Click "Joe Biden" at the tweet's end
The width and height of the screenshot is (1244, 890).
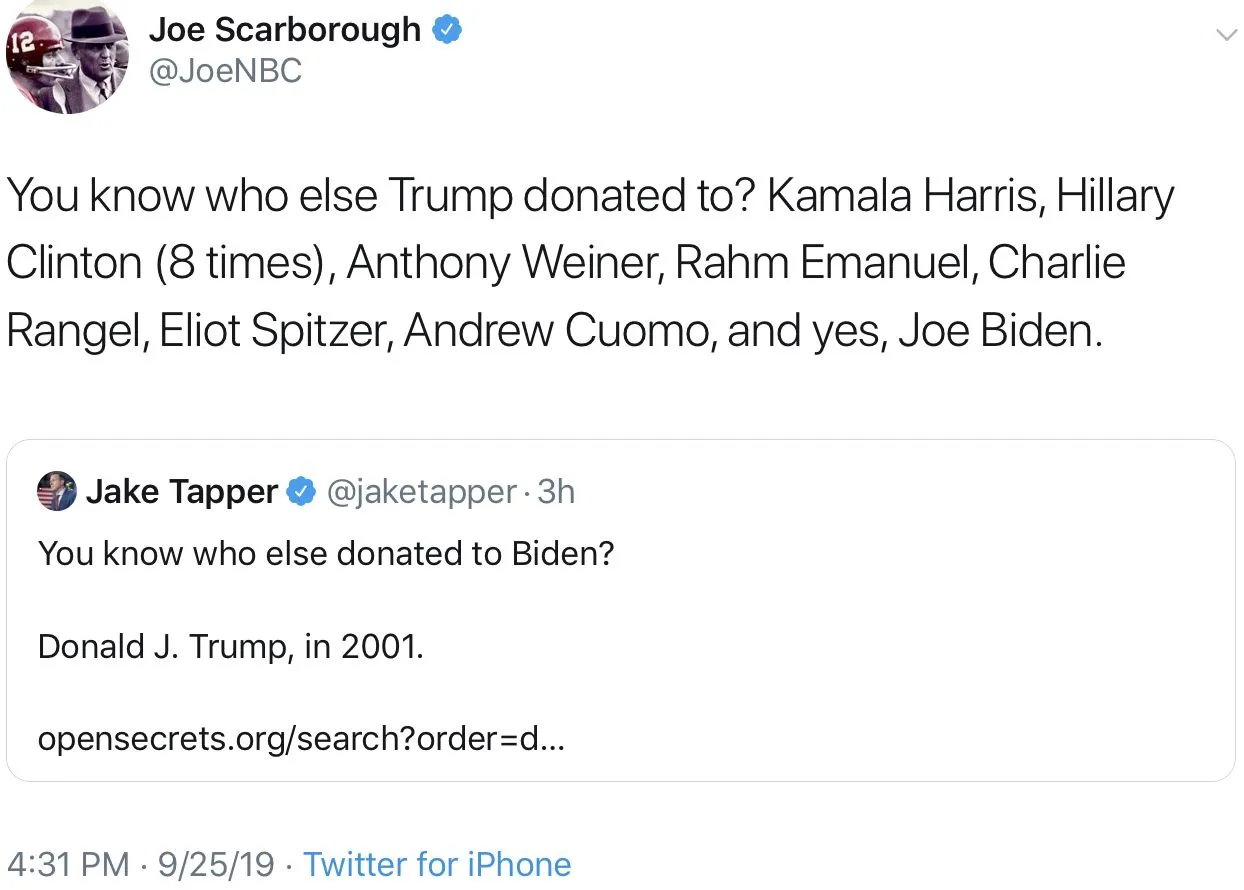999,331
